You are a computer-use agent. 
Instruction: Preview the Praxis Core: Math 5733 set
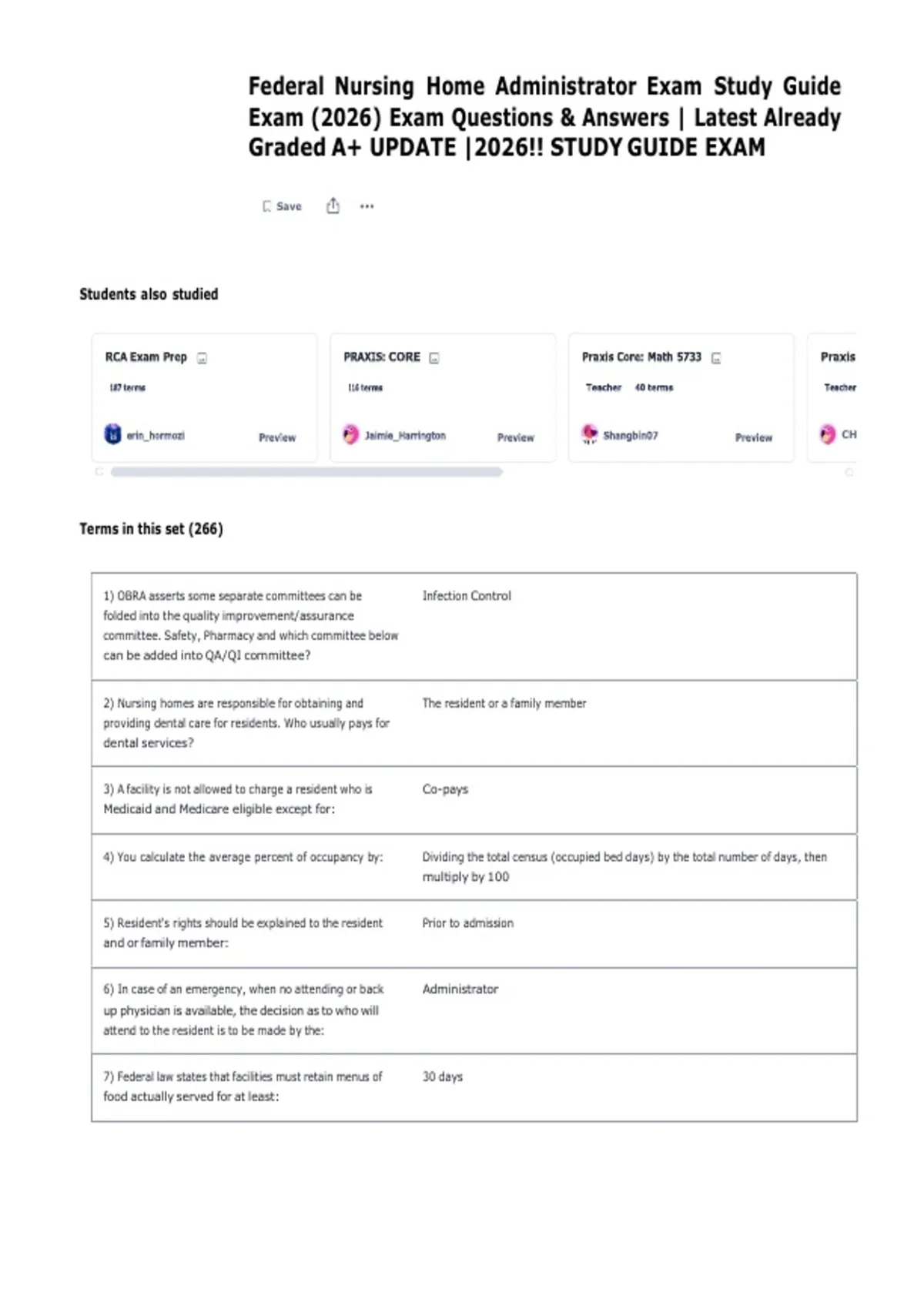754,437
